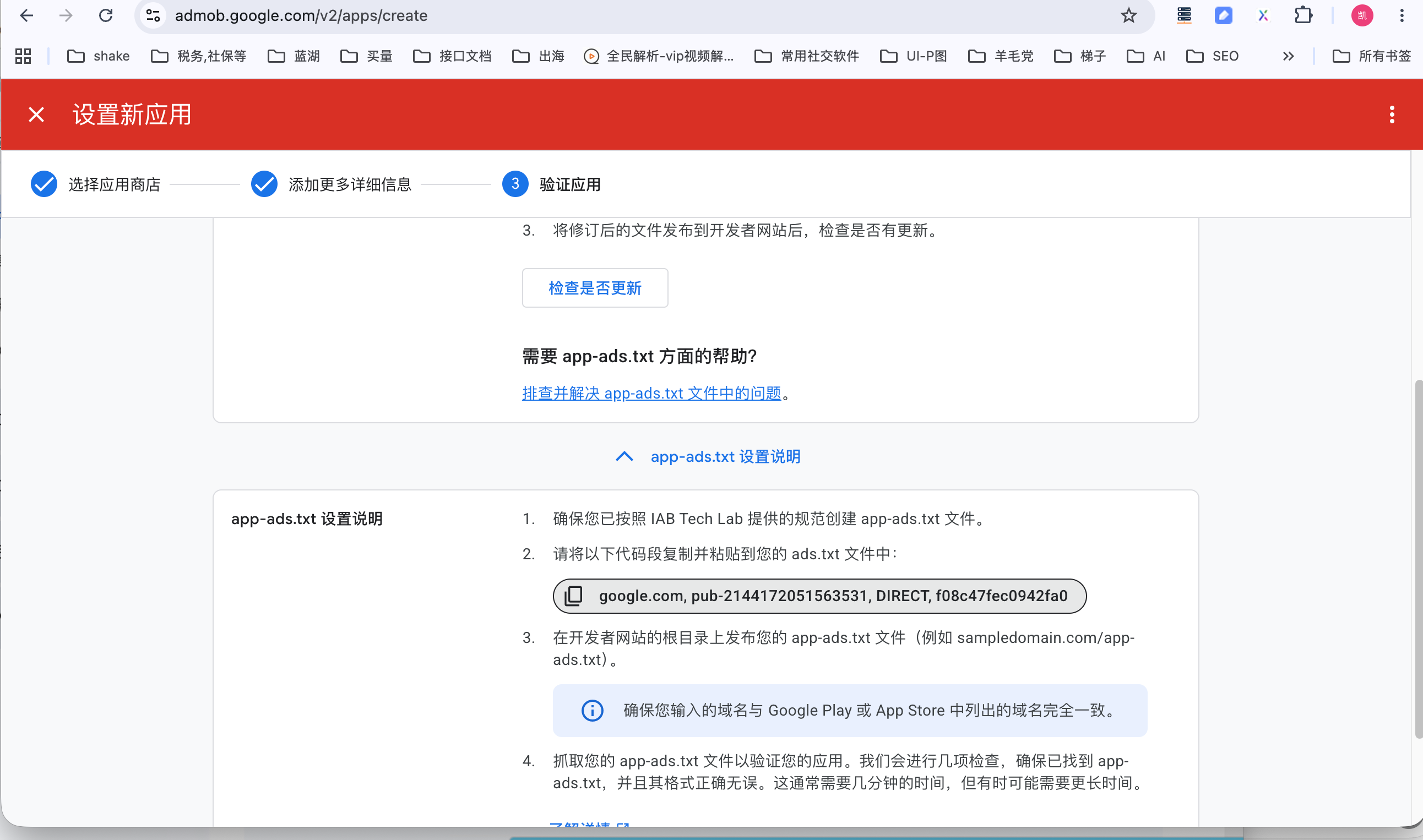
Task: Click the info icon in the domain note
Action: (x=593, y=711)
